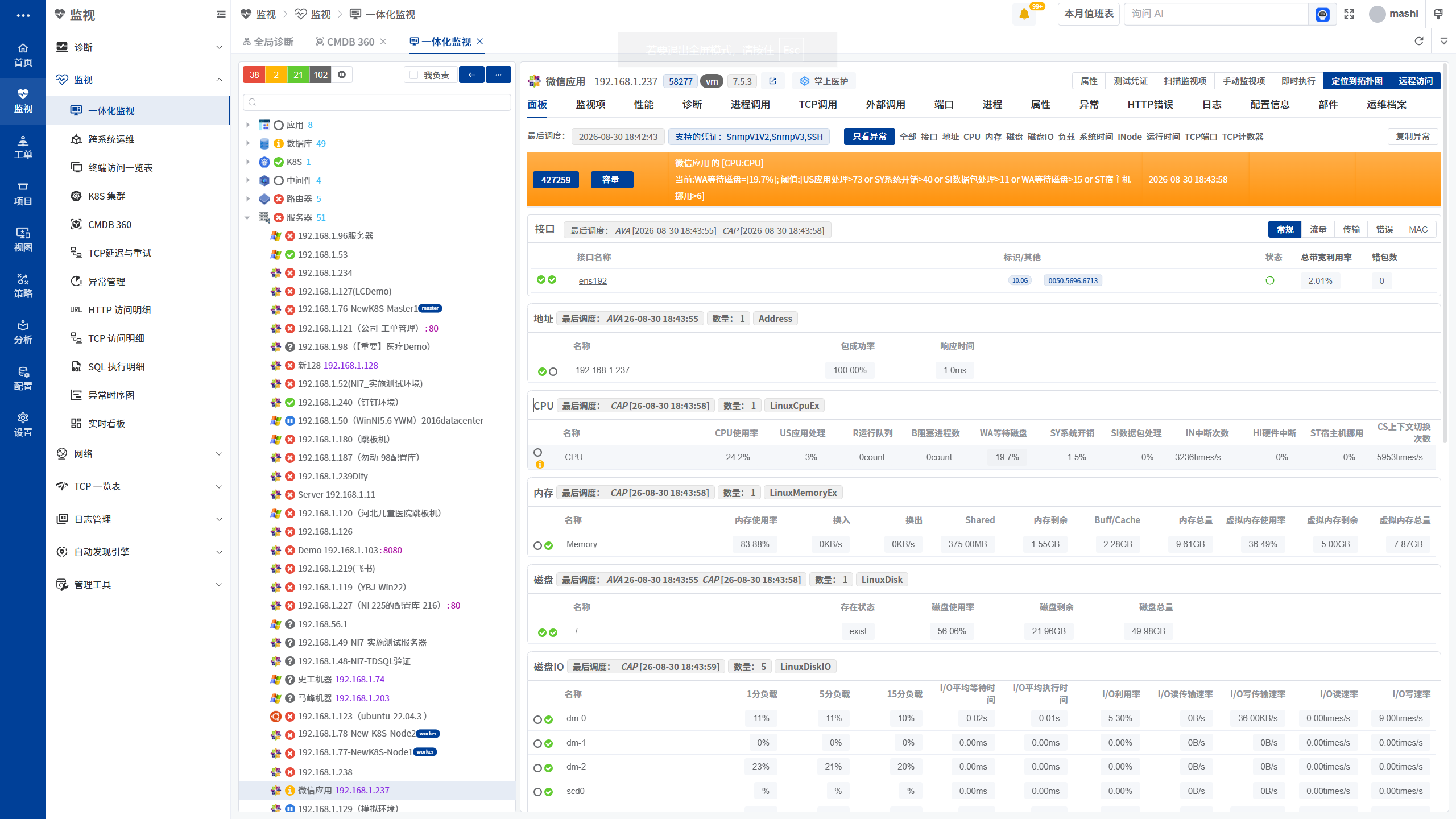Expand the 路由器 tree node

tap(248, 198)
